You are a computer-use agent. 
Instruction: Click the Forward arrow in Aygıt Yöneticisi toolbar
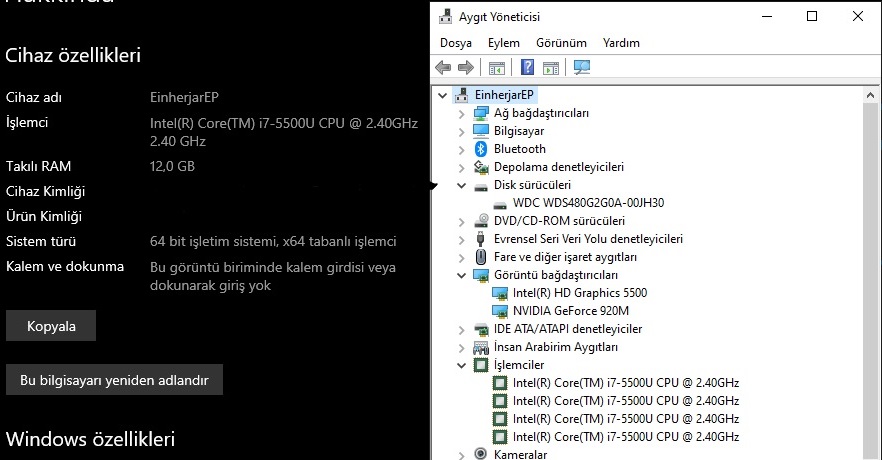[x=466, y=67]
